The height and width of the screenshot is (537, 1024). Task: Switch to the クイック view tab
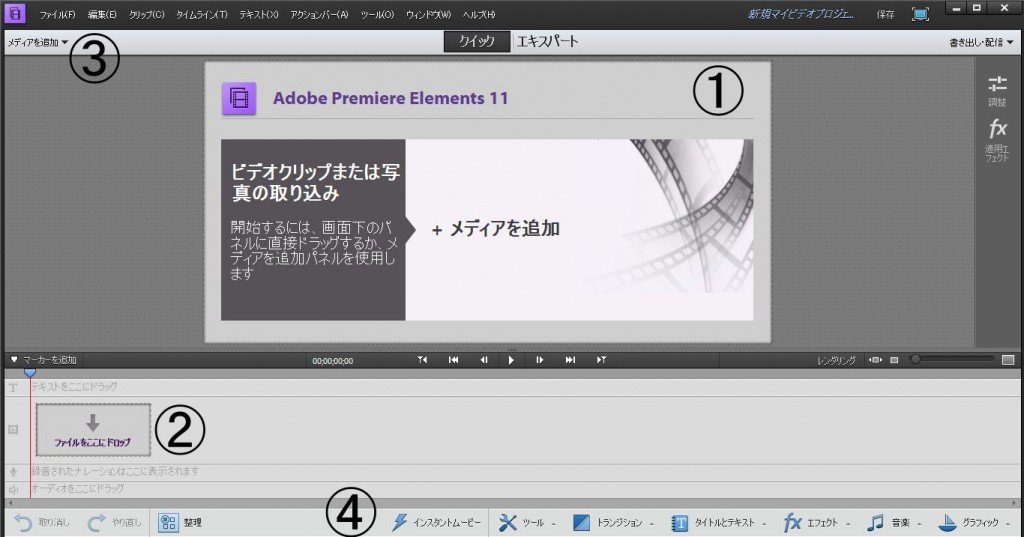477,41
